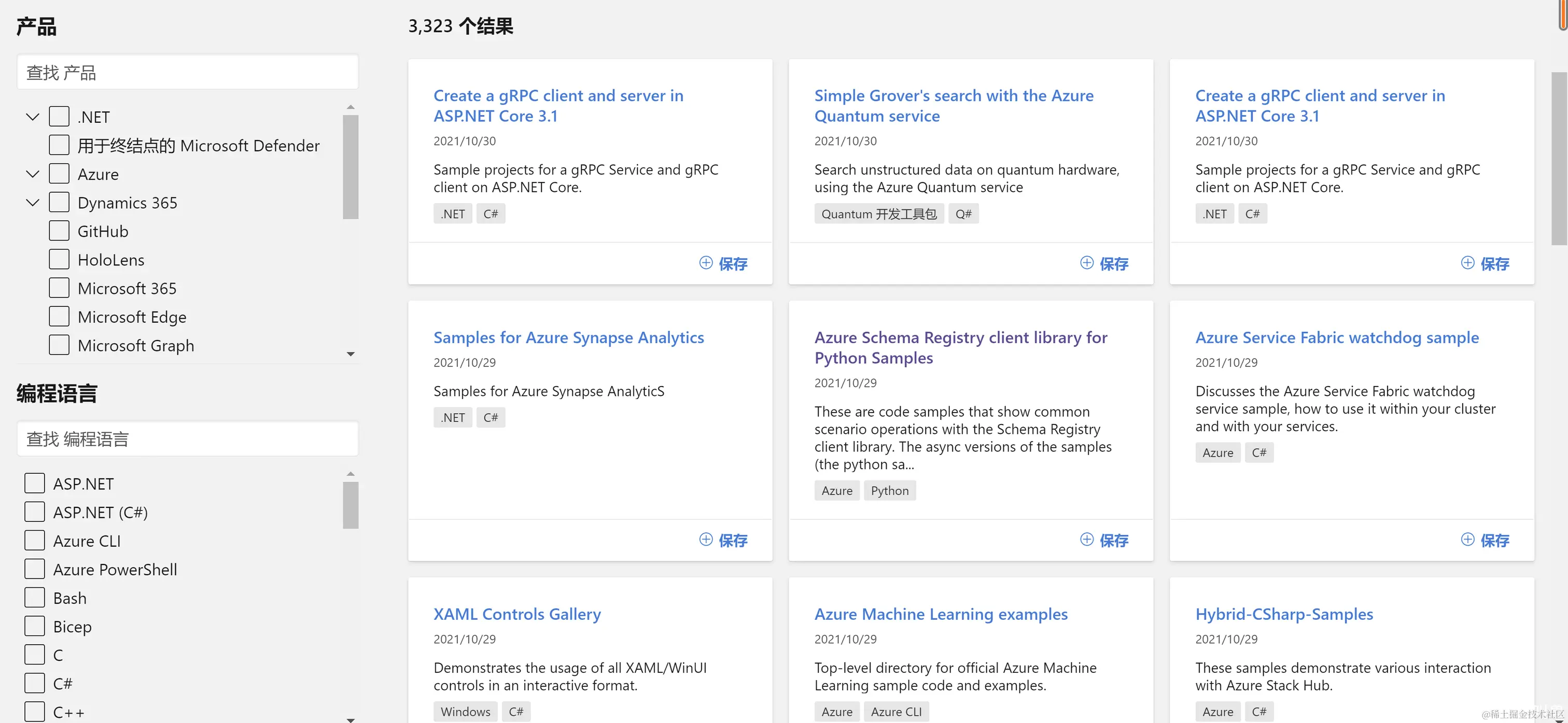Save the Azure Service Fabric watchdog sample

pyautogui.click(x=1485, y=540)
